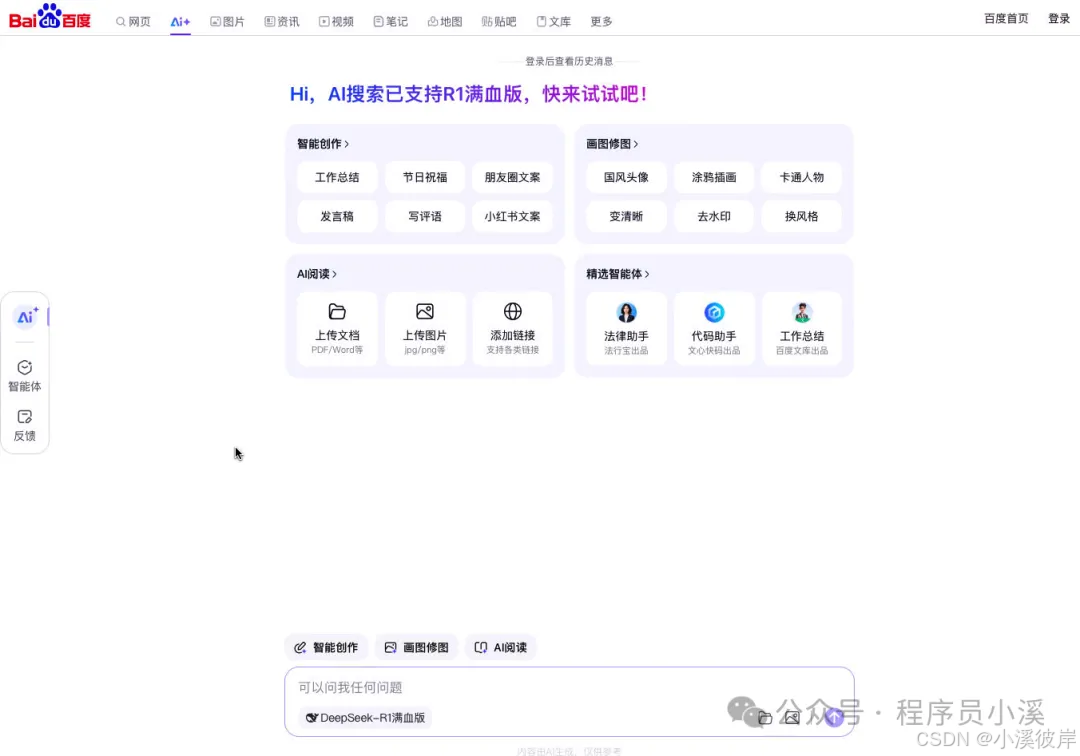Switch to the 贴吧 tab
This screenshot has width=1080, height=756.
point(499,21)
